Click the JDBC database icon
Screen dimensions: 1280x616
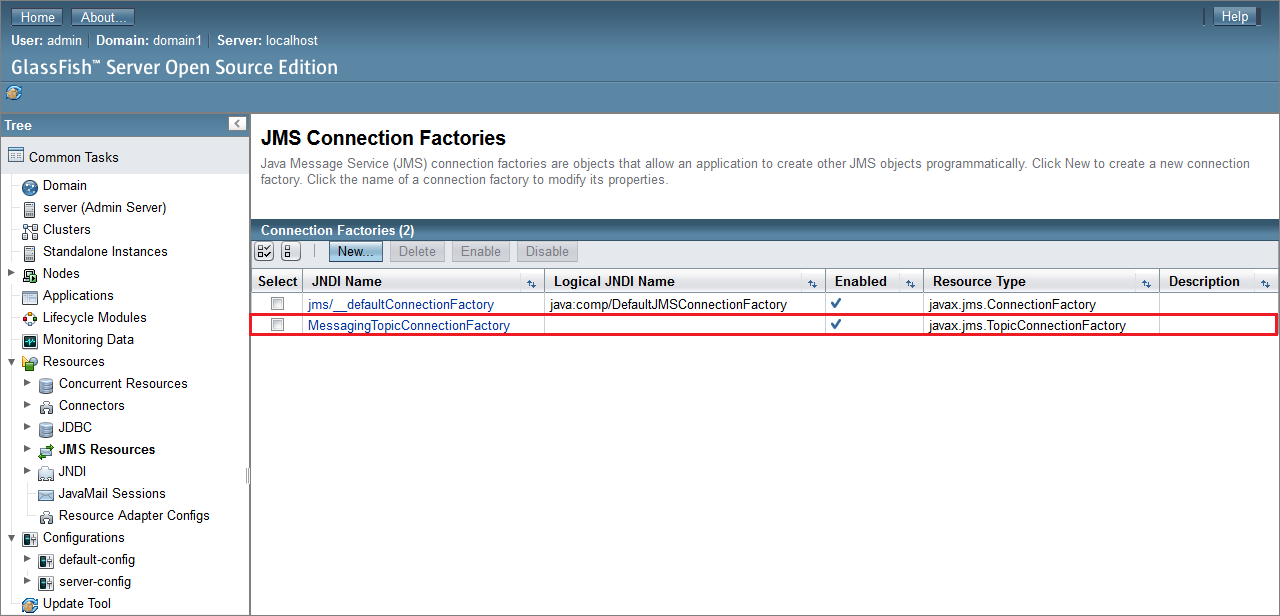click(46, 428)
